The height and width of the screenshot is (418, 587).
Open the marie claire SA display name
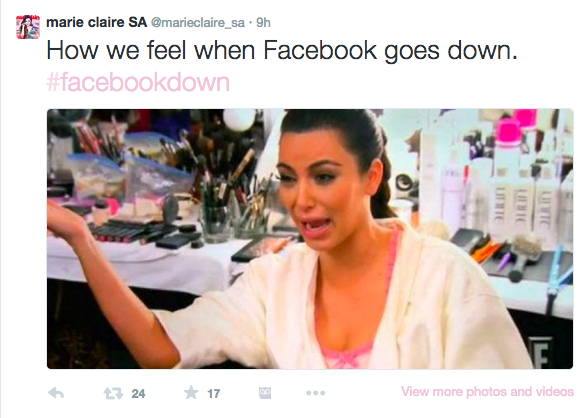(97, 22)
